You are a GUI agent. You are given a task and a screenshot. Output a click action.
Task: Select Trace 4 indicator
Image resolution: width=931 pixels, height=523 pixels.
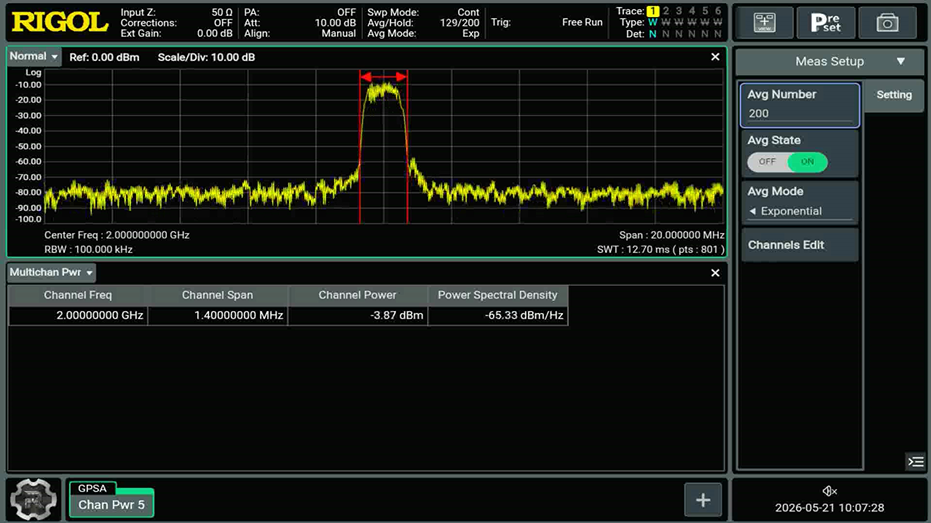pos(692,11)
